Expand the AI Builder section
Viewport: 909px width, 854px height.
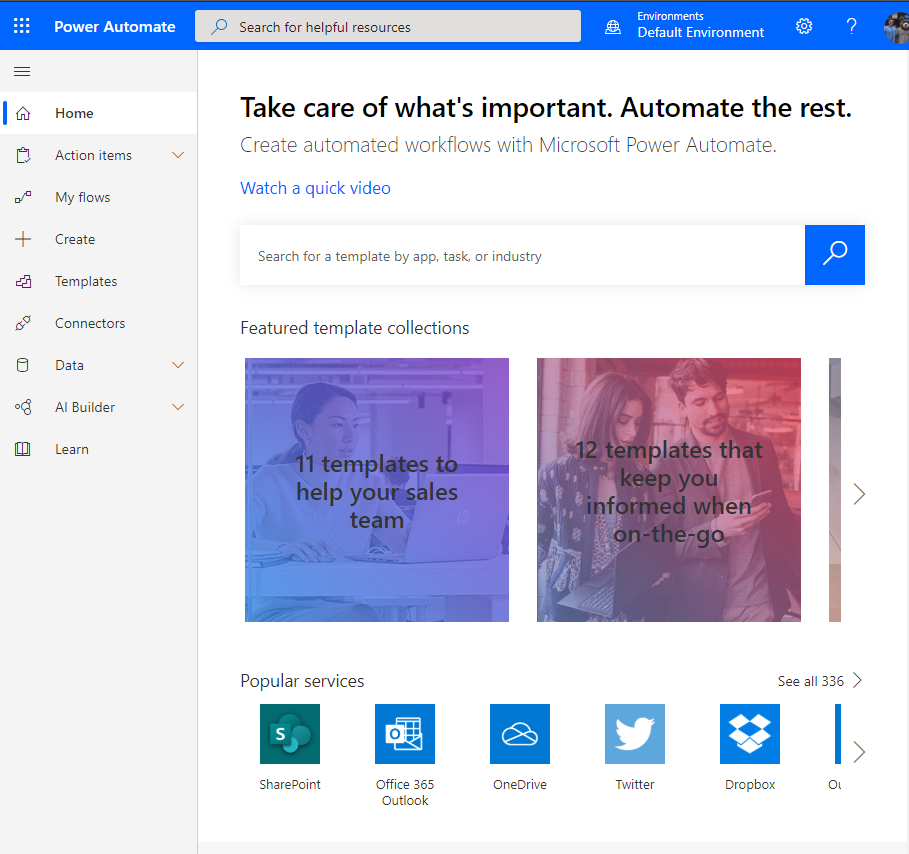(x=177, y=407)
